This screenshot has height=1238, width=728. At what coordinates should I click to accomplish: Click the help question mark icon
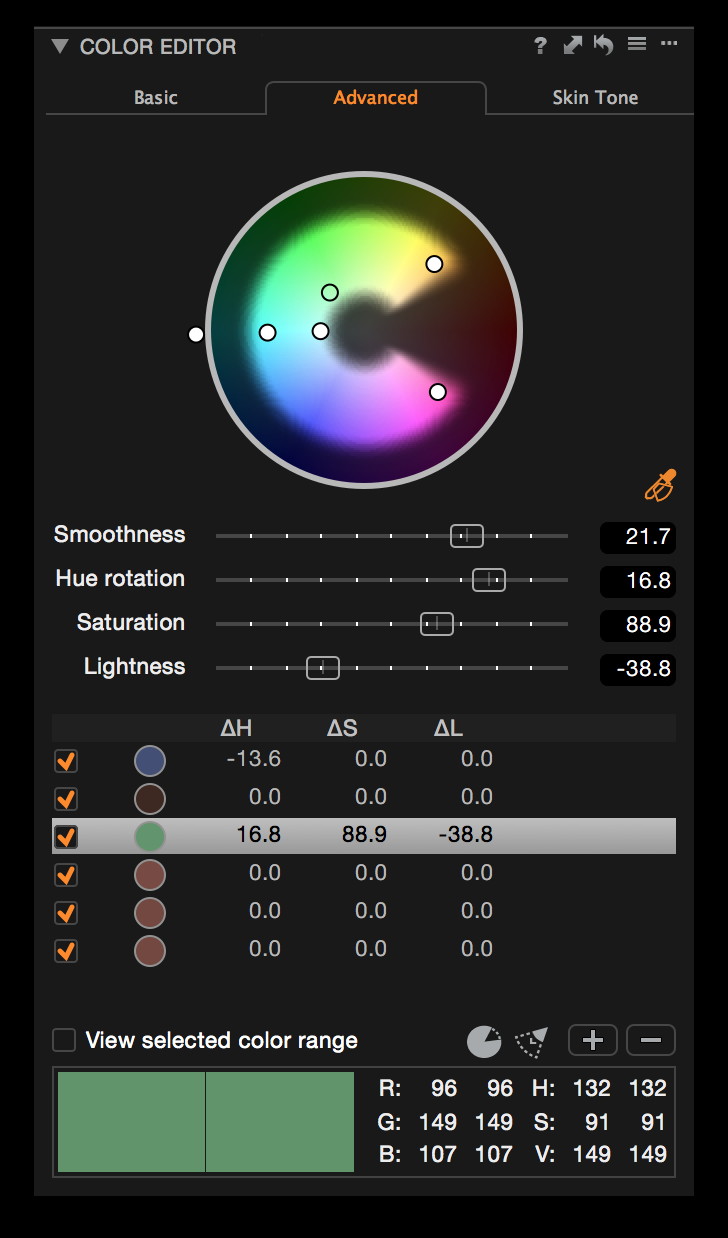click(540, 45)
